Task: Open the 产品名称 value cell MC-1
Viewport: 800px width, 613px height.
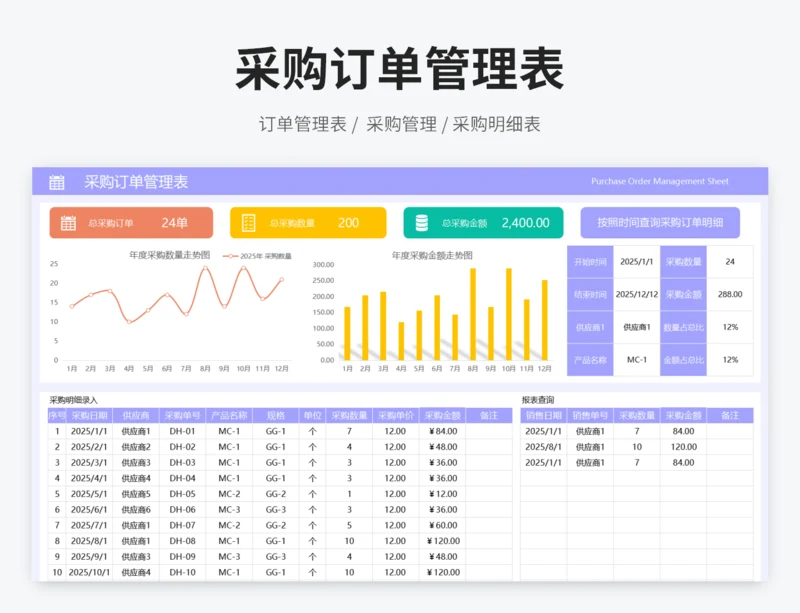Action: pos(636,360)
